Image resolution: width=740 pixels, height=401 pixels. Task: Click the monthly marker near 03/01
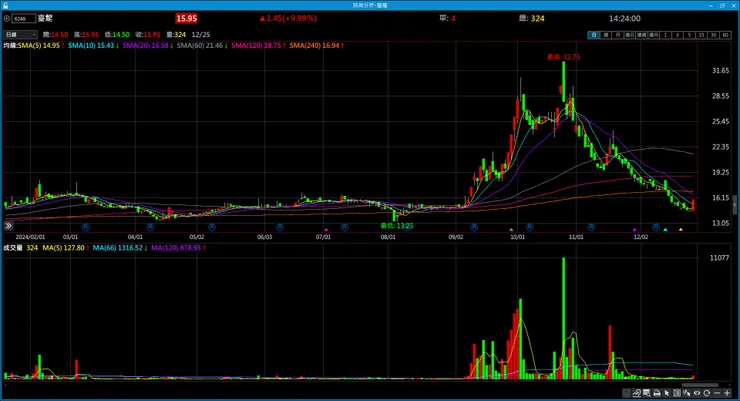point(85,227)
